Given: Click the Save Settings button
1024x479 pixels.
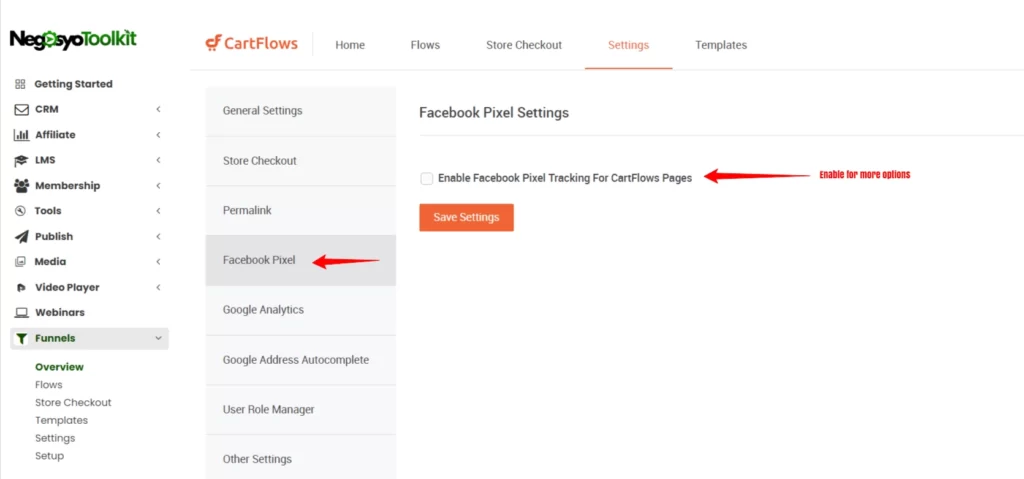Looking at the screenshot, I should pos(466,218).
